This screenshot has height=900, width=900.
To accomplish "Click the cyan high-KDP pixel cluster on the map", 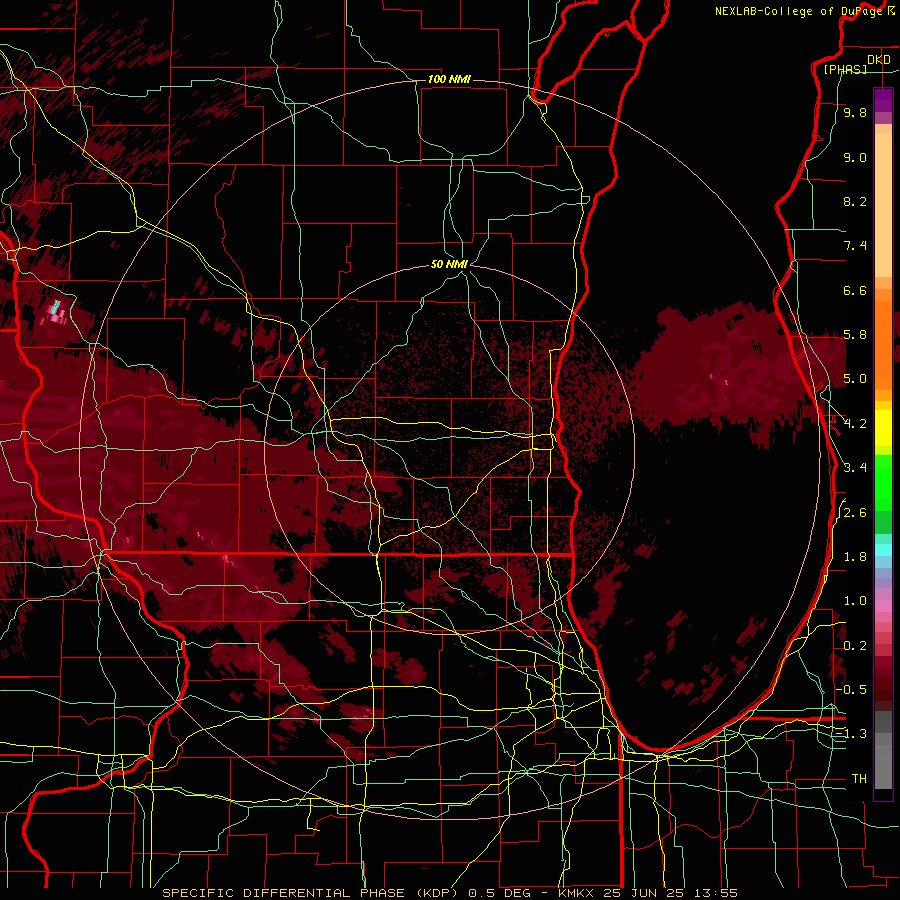I will coord(55,308).
